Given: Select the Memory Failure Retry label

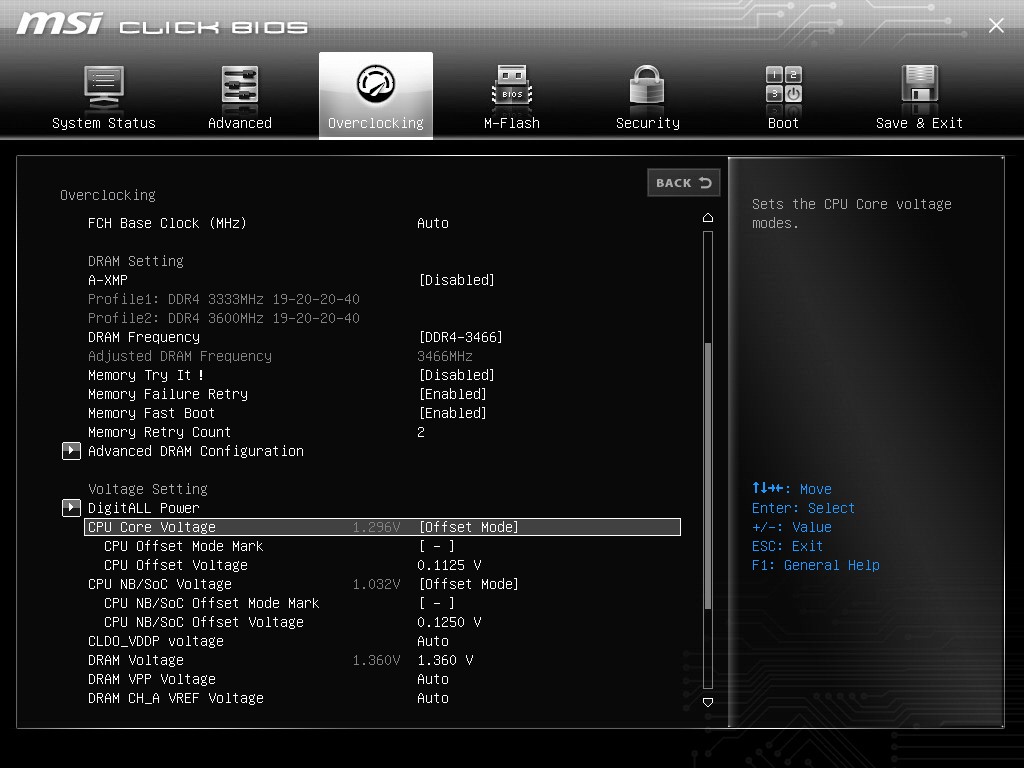Looking at the screenshot, I should (x=168, y=394).
